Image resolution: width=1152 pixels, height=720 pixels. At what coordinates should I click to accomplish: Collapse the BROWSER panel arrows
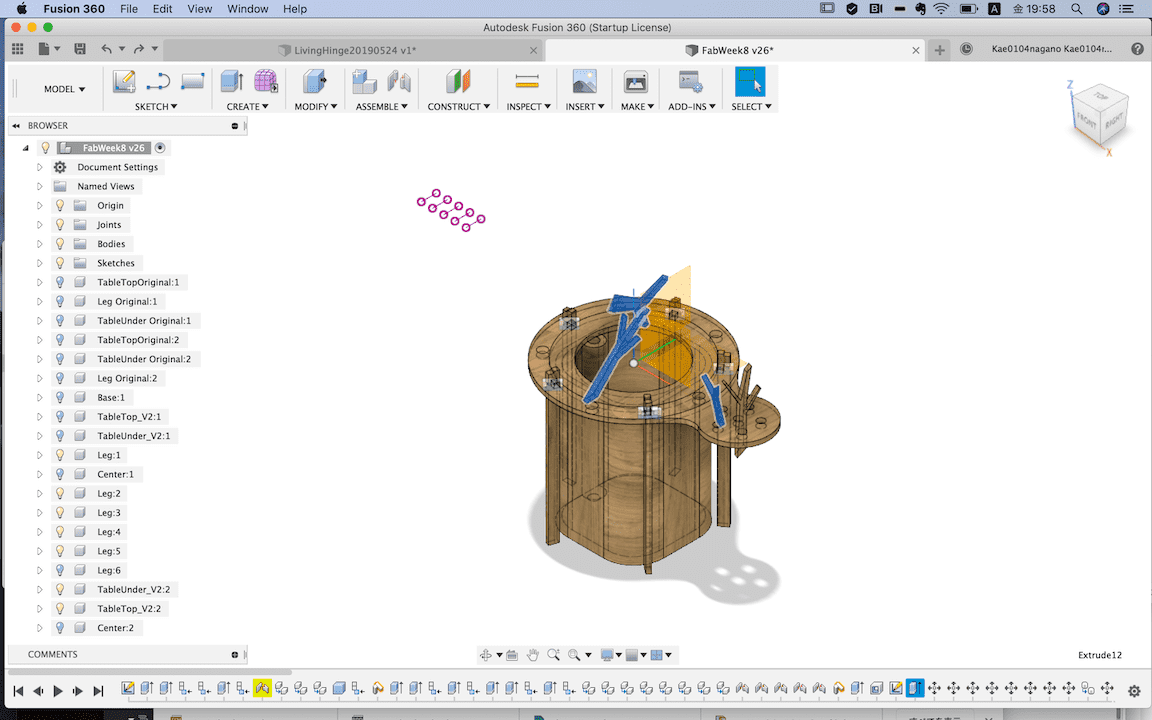point(16,126)
